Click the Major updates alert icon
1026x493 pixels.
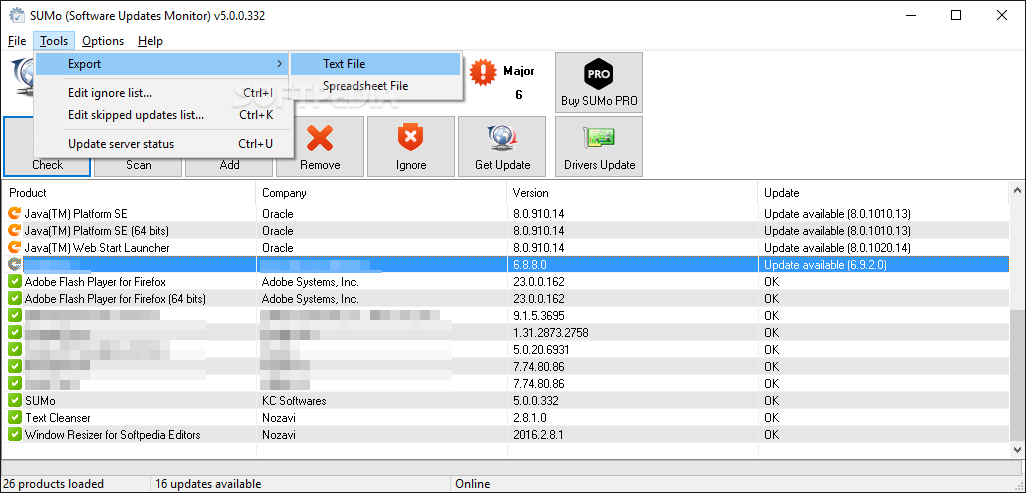tap(483, 71)
